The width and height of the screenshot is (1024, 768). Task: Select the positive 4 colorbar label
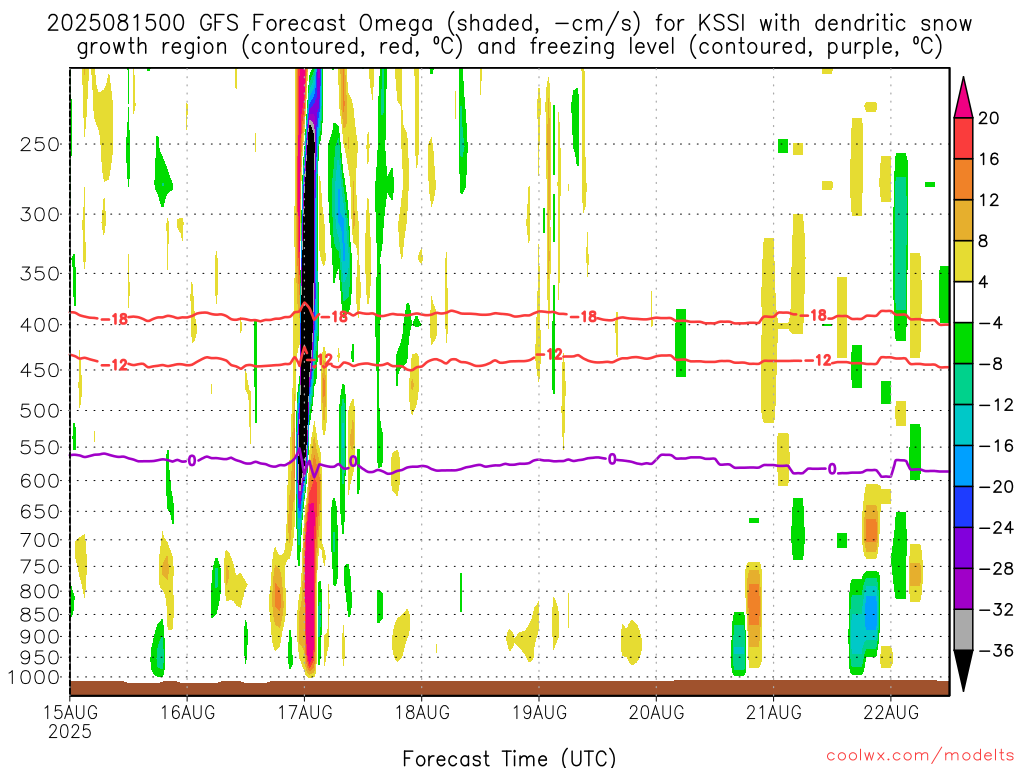[984, 282]
